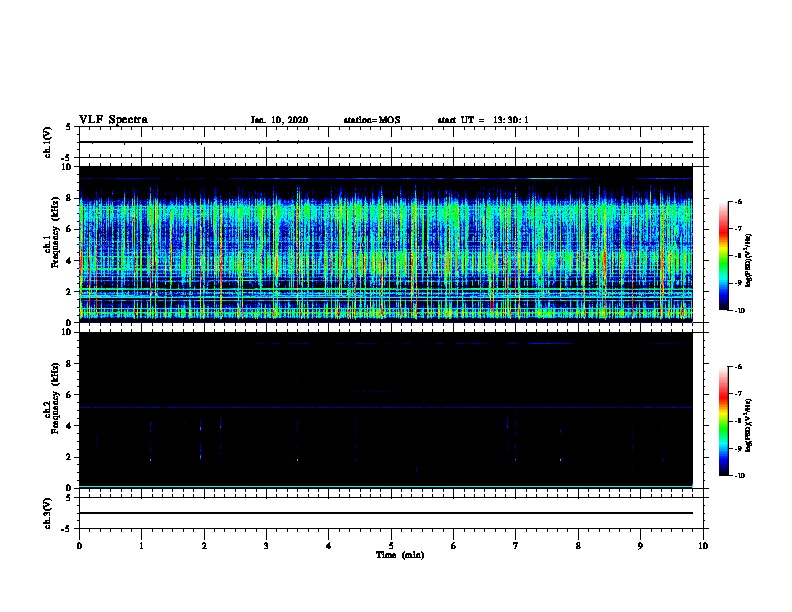This screenshot has width=792, height=612.
Task: Click the log(PSD) label beside ch.2 color bar
Action: [x=749, y=425]
